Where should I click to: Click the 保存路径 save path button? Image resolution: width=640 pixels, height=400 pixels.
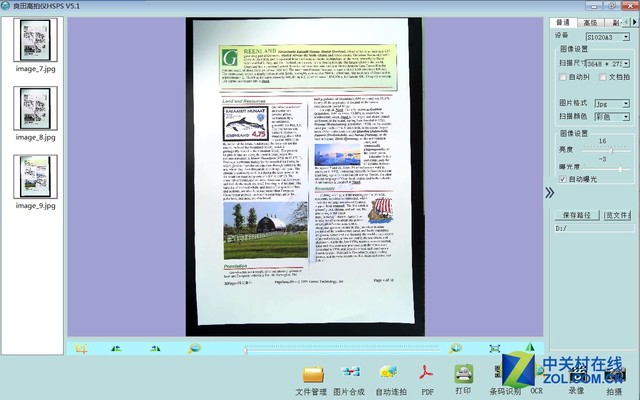577,214
